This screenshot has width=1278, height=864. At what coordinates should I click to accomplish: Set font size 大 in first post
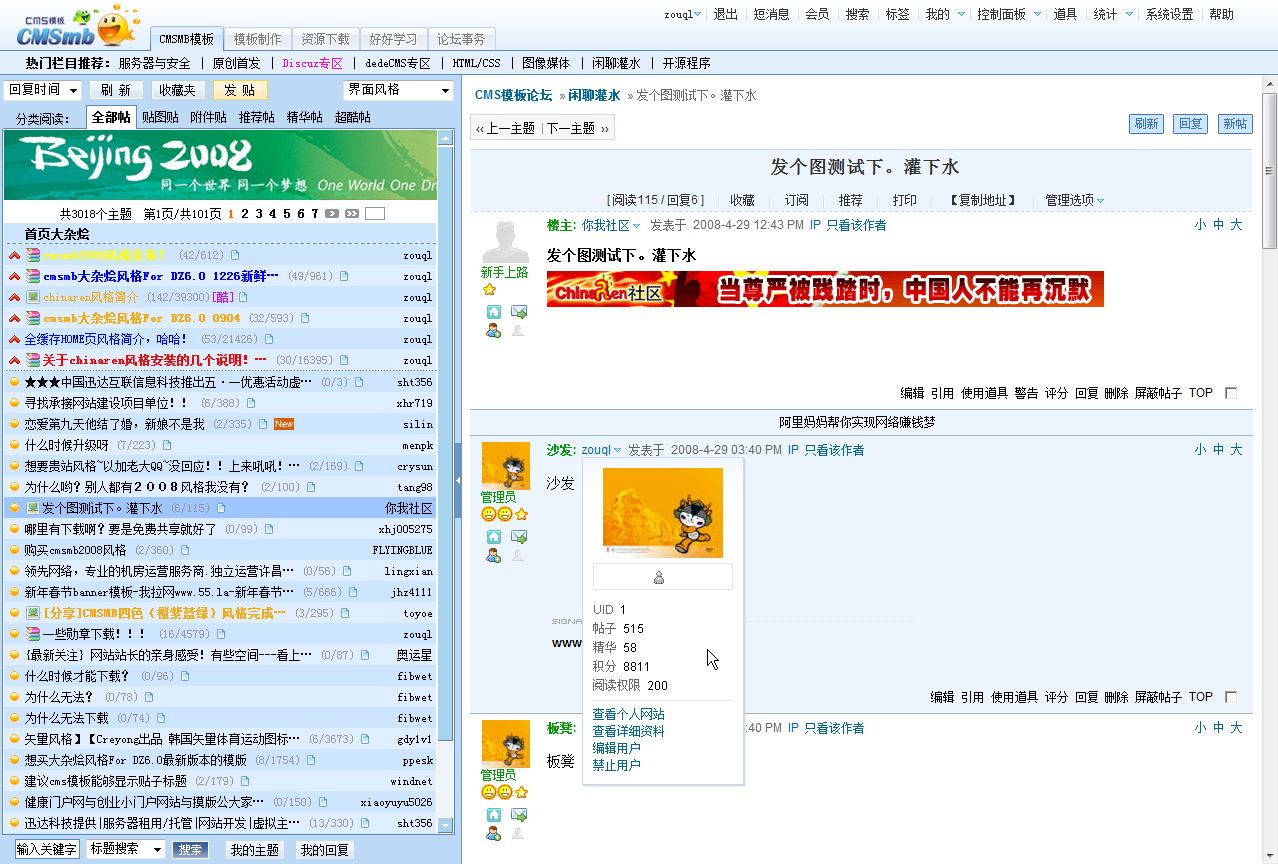pyautogui.click(x=1236, y=225)
